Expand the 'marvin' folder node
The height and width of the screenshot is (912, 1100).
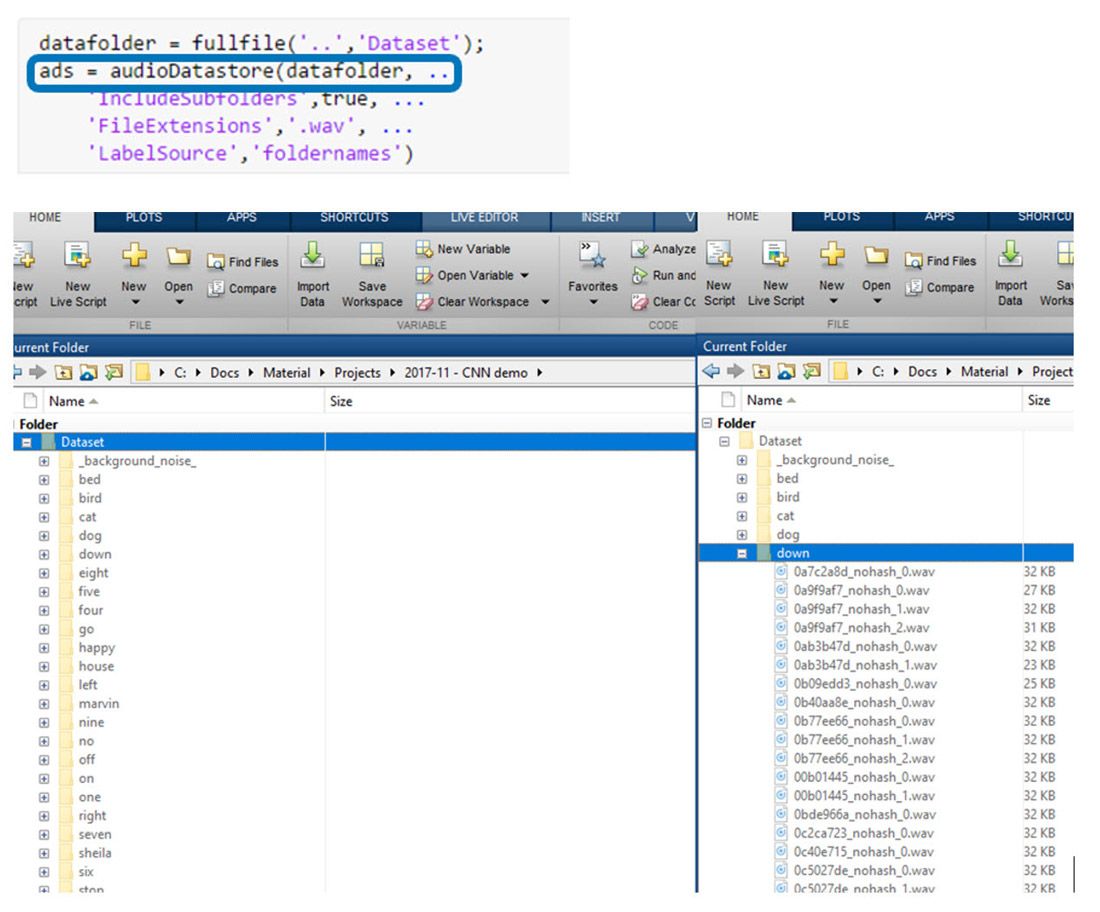[x=44, y=704]
